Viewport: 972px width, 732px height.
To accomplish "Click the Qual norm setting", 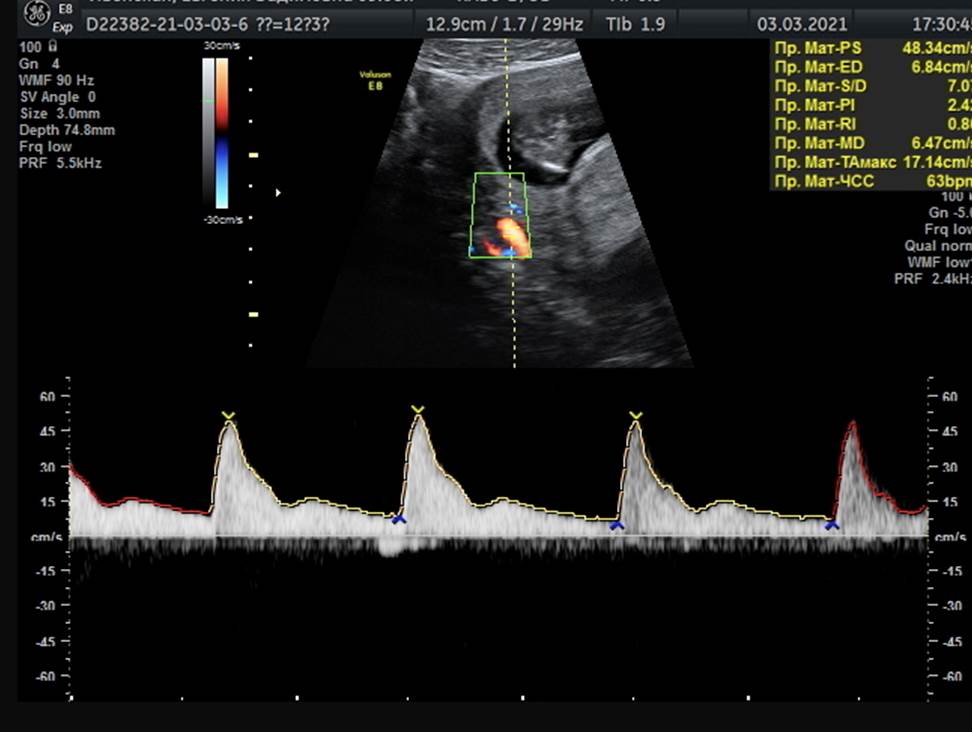I will tap(937, 246).
